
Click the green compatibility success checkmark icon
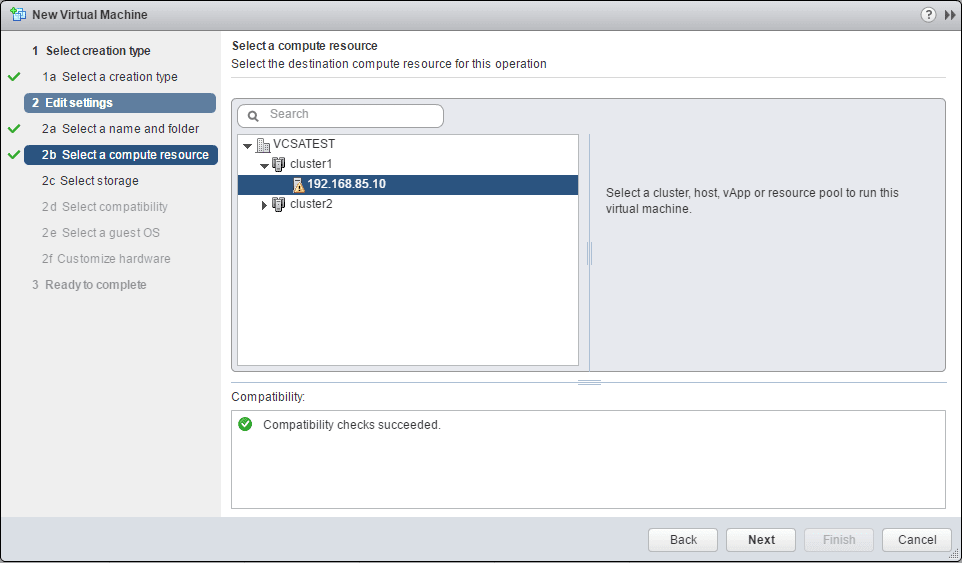pos(246,425)
